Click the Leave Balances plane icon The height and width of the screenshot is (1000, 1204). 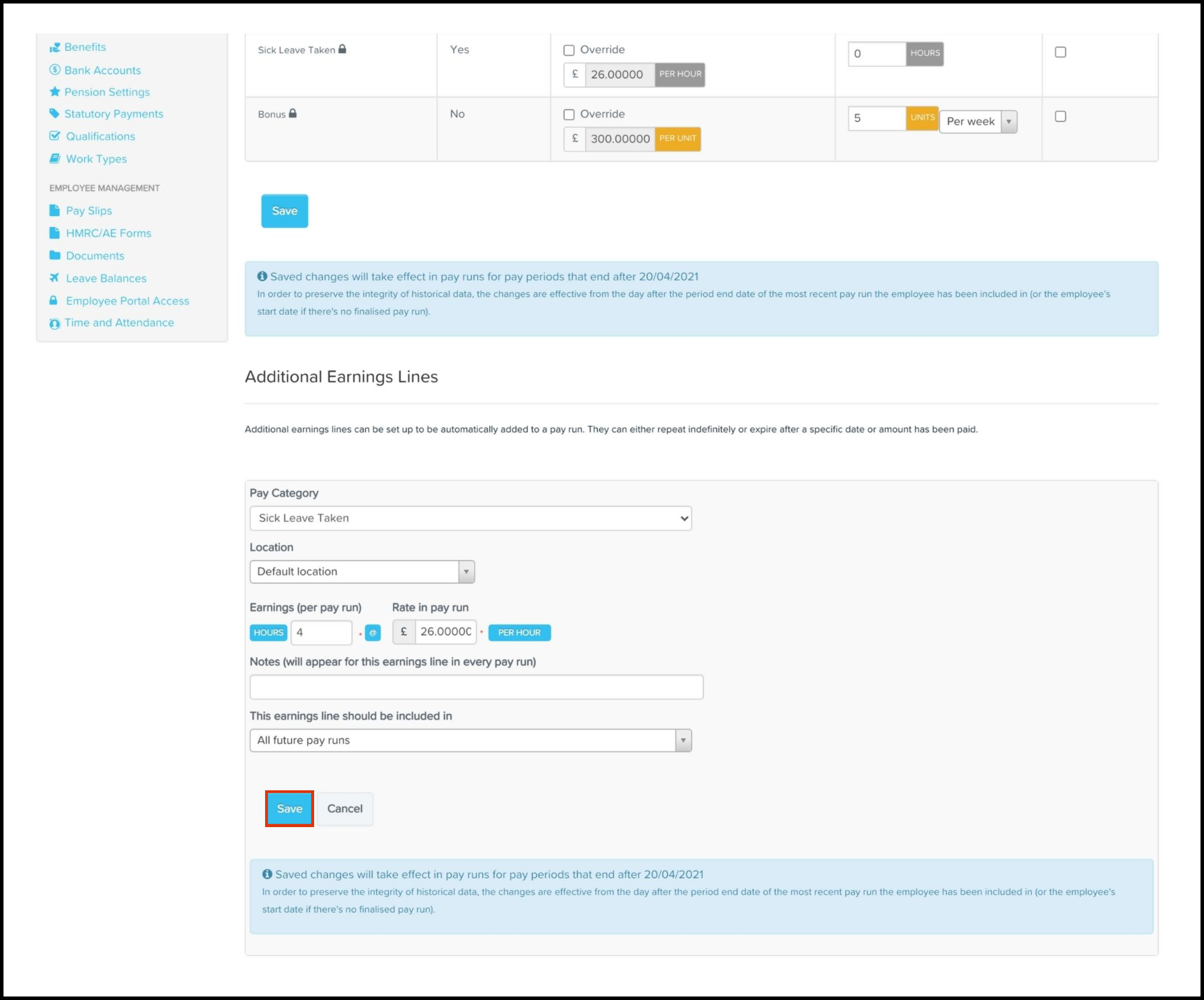point(55,278)
